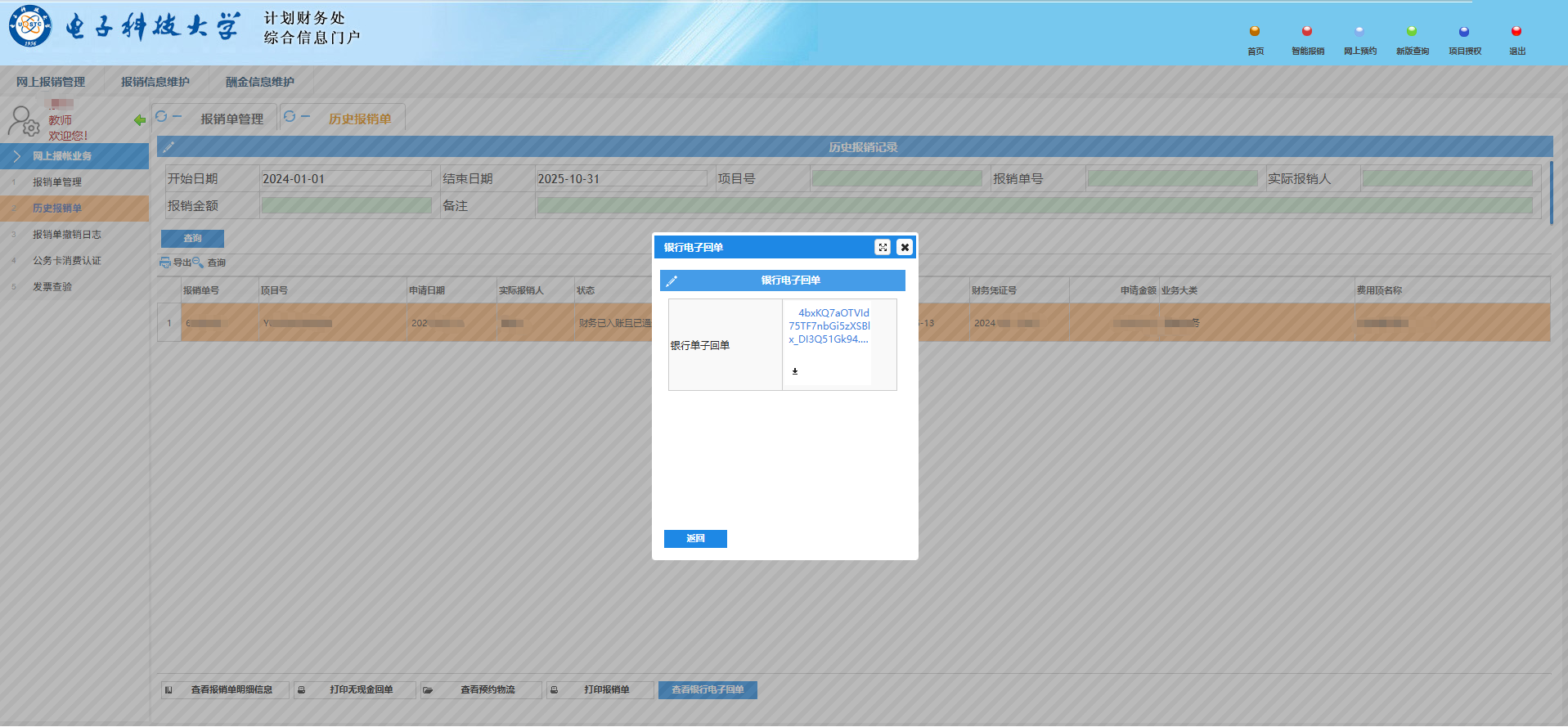The height and width of the screenshot is (727, 1568).
Task: Close the 银行电子回单 popup
Action: coord(905,247)
